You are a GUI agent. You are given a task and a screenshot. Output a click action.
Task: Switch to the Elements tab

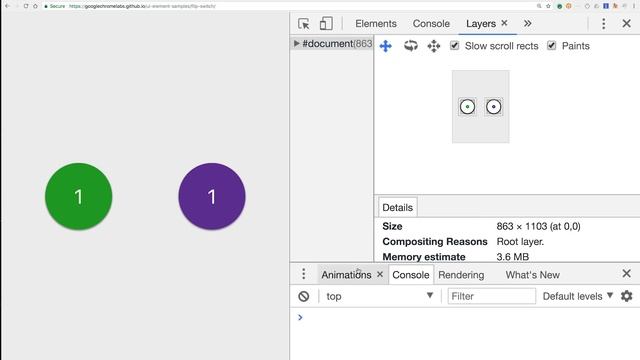coord(376,24)
